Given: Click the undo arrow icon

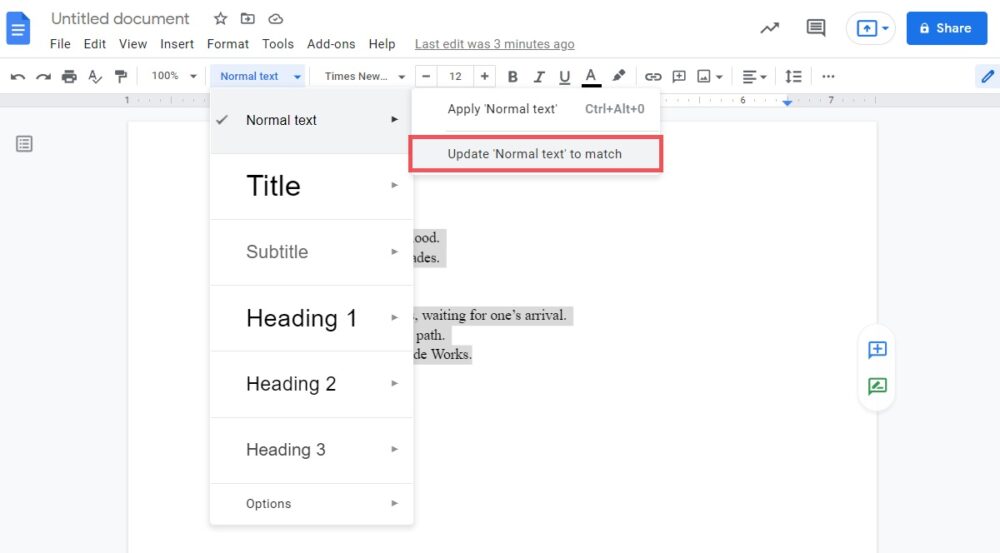Looking at the screenshot, I should (x=18, y=76).
